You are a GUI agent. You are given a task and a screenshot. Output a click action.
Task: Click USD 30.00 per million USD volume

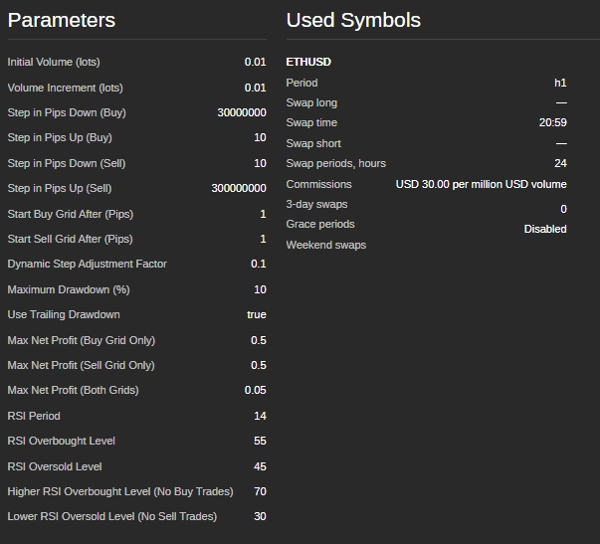tap(481, 184)
